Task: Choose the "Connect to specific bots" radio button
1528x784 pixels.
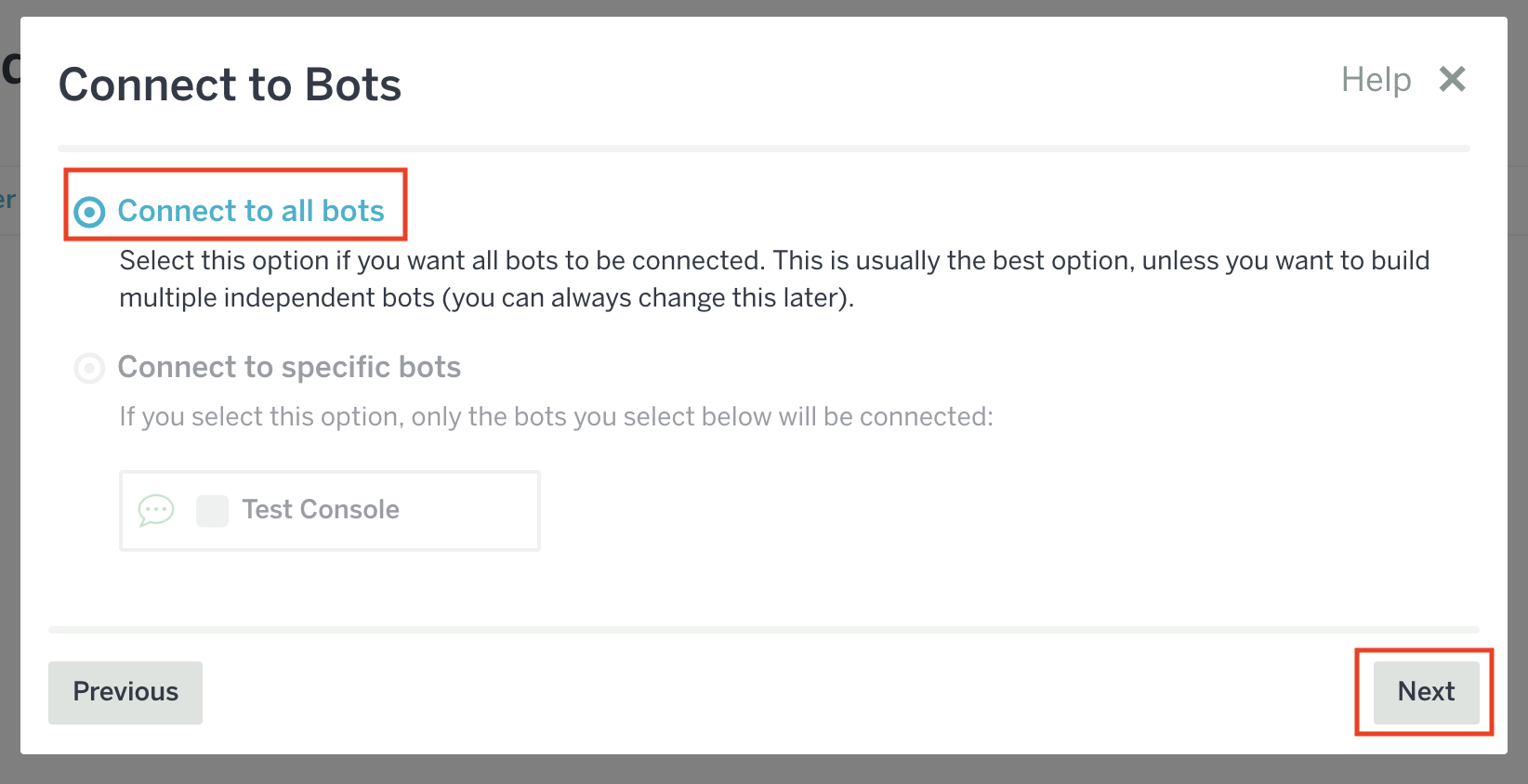Action: tap(89, 369)
